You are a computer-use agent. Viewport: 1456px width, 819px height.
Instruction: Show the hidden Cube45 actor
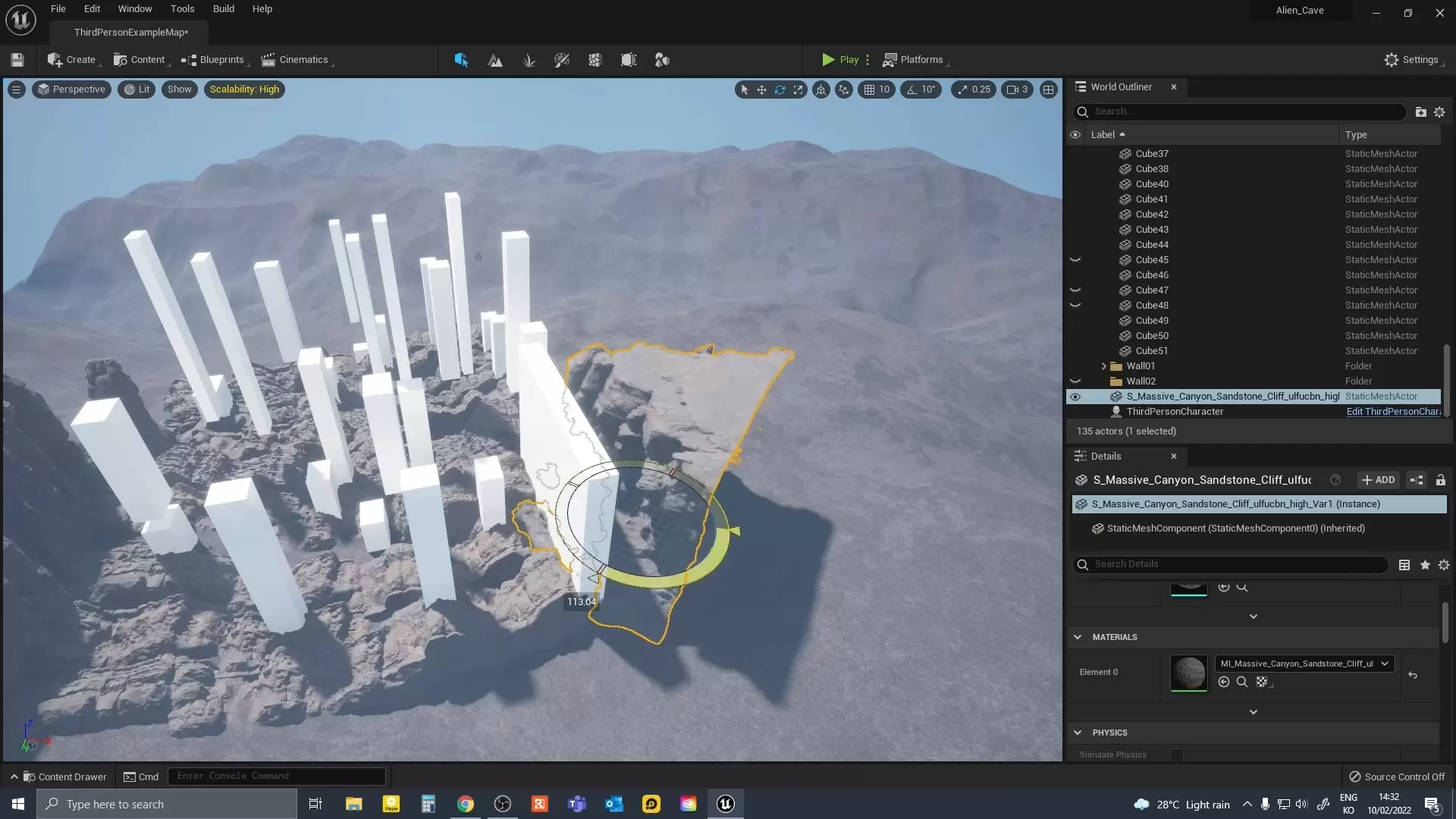[1075, 260]
